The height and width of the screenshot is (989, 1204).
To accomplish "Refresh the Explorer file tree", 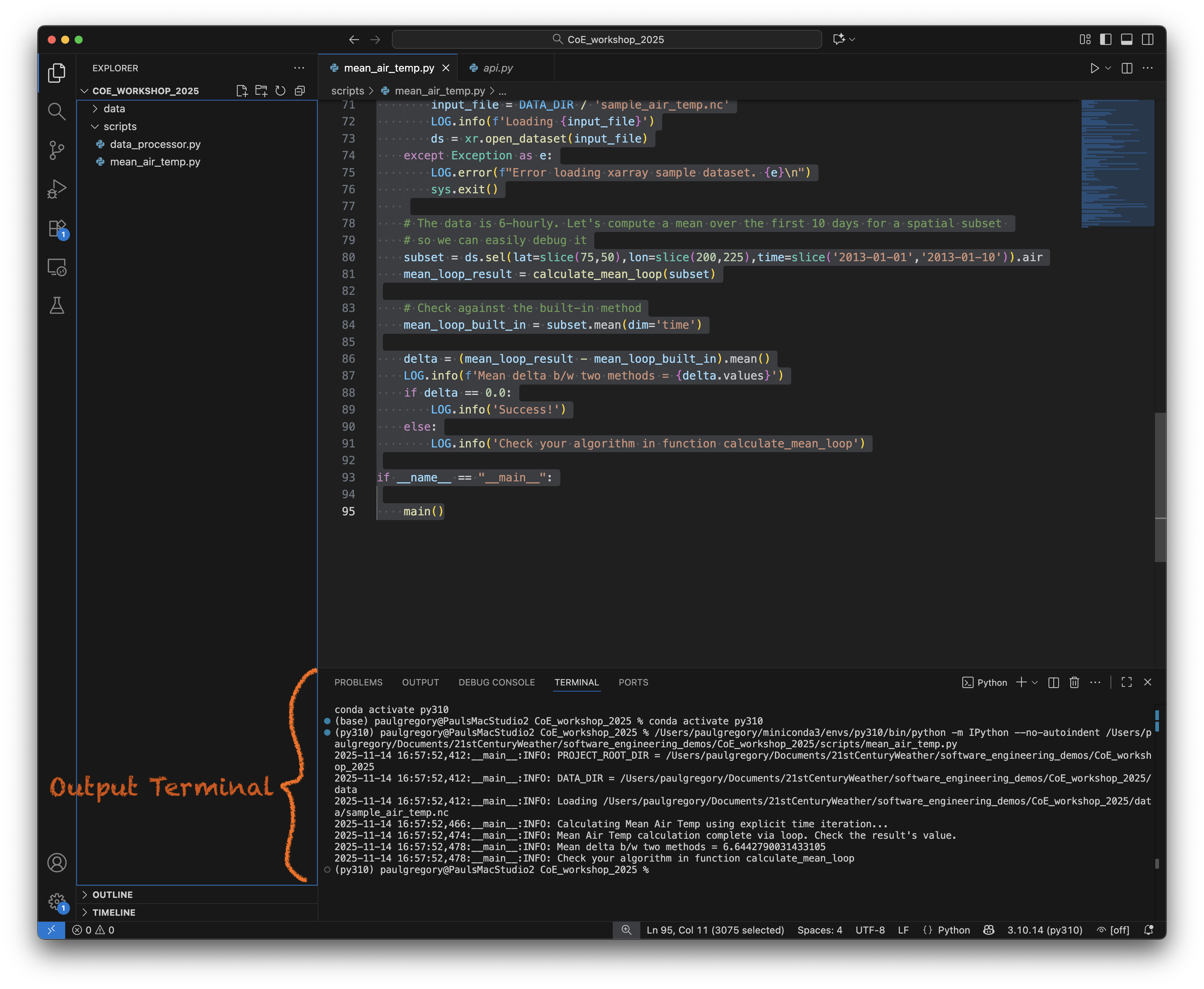I will tap(280, 91).
